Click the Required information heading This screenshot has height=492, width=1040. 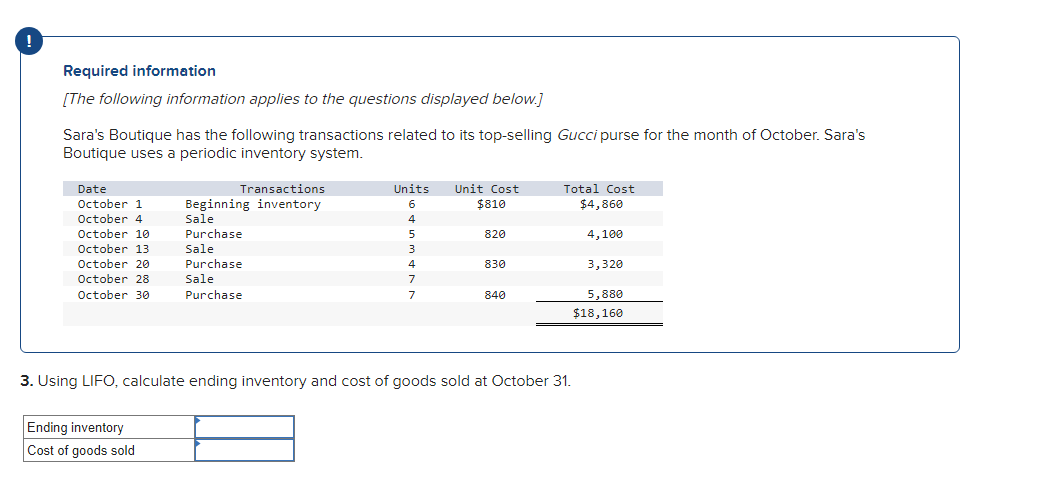[139, 71]
